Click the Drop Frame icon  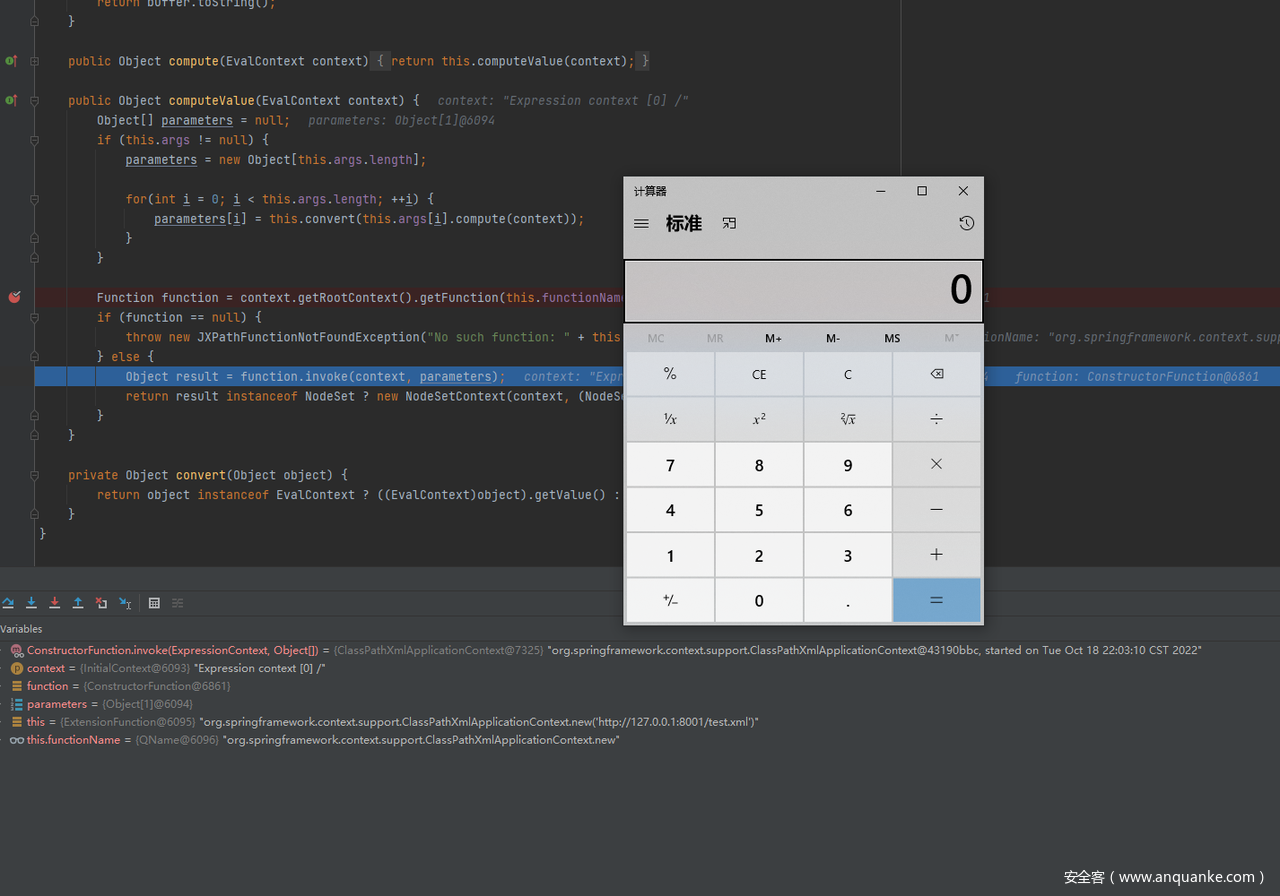pos(101,603)
